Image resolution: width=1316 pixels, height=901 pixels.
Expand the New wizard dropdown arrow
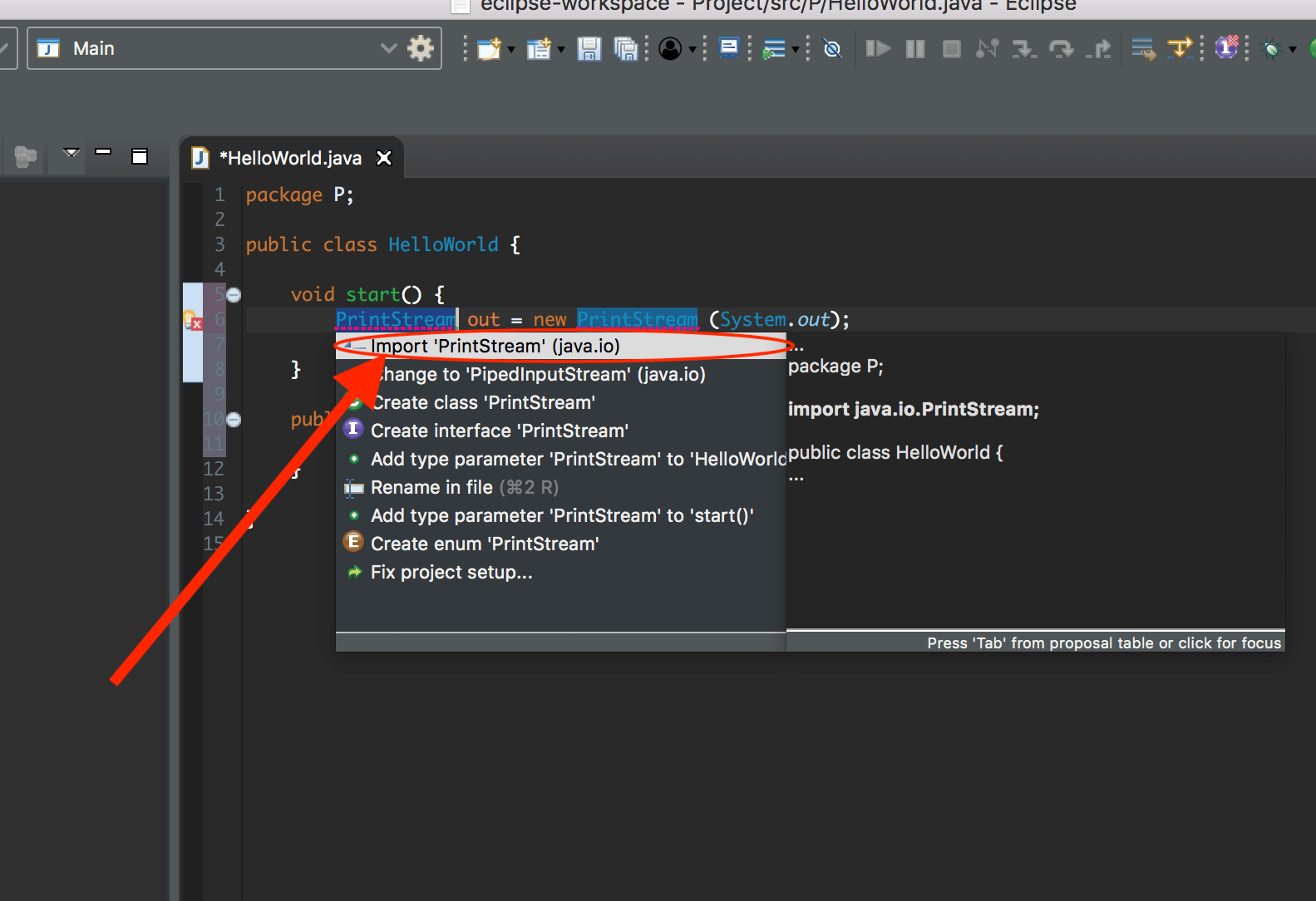coord(511,50)
